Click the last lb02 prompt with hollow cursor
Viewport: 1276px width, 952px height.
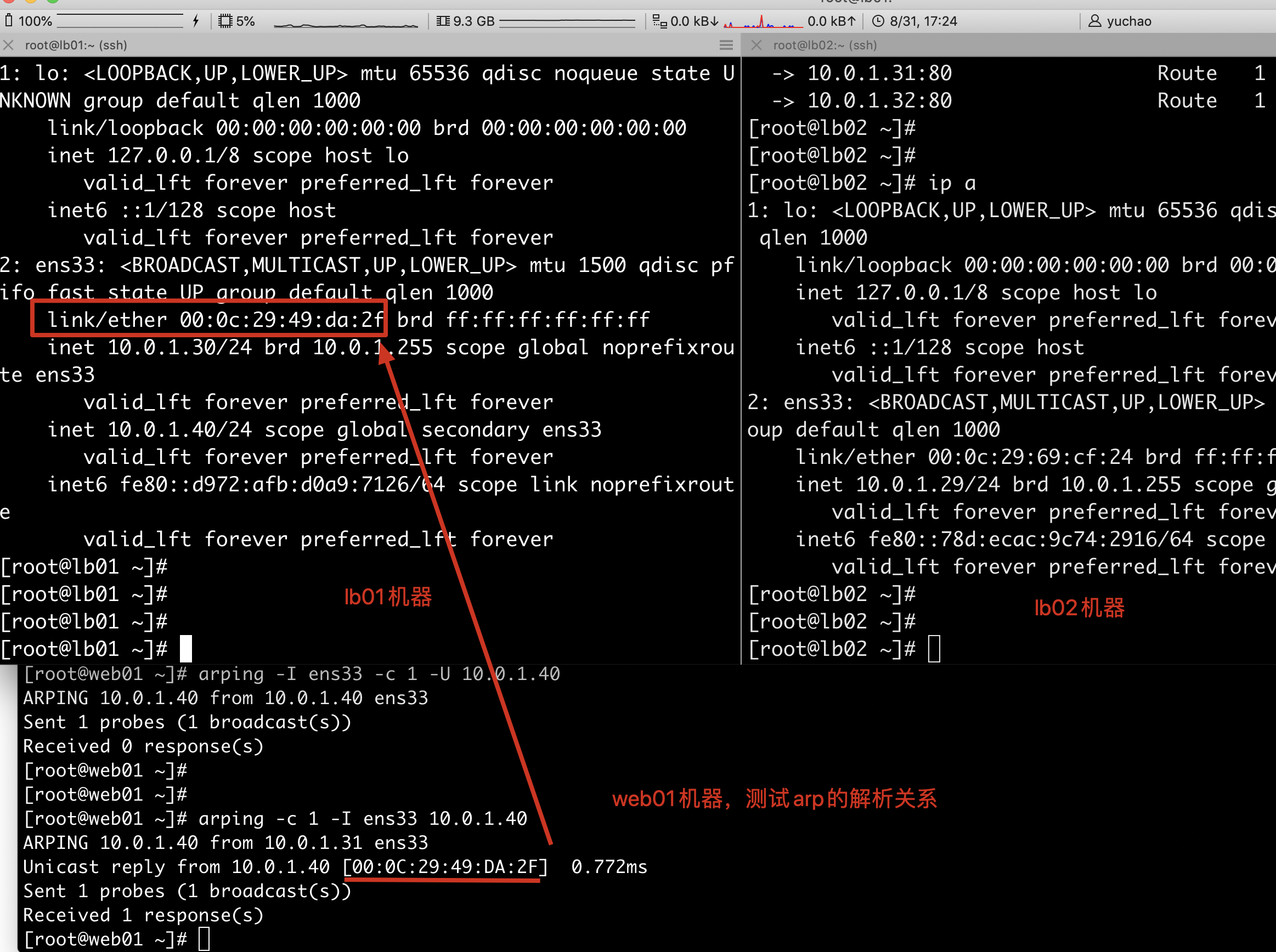click(x=844, y=649)
